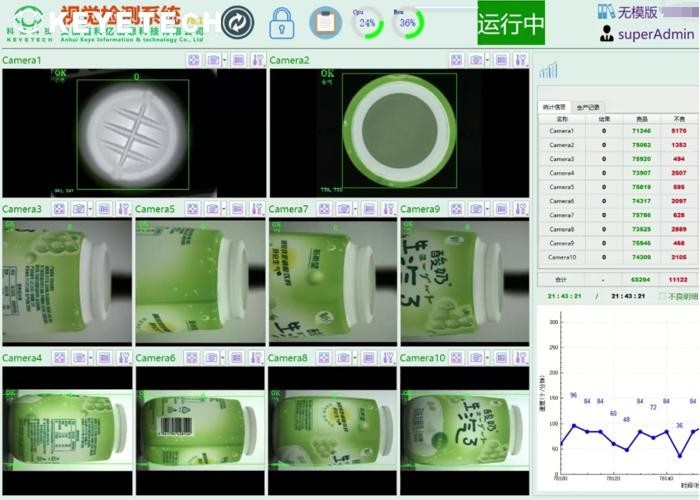Viewport: 700px width, 500px height.
Task: Click Camera1 fullscreen expand icon
Action: [x=193, y=61]
